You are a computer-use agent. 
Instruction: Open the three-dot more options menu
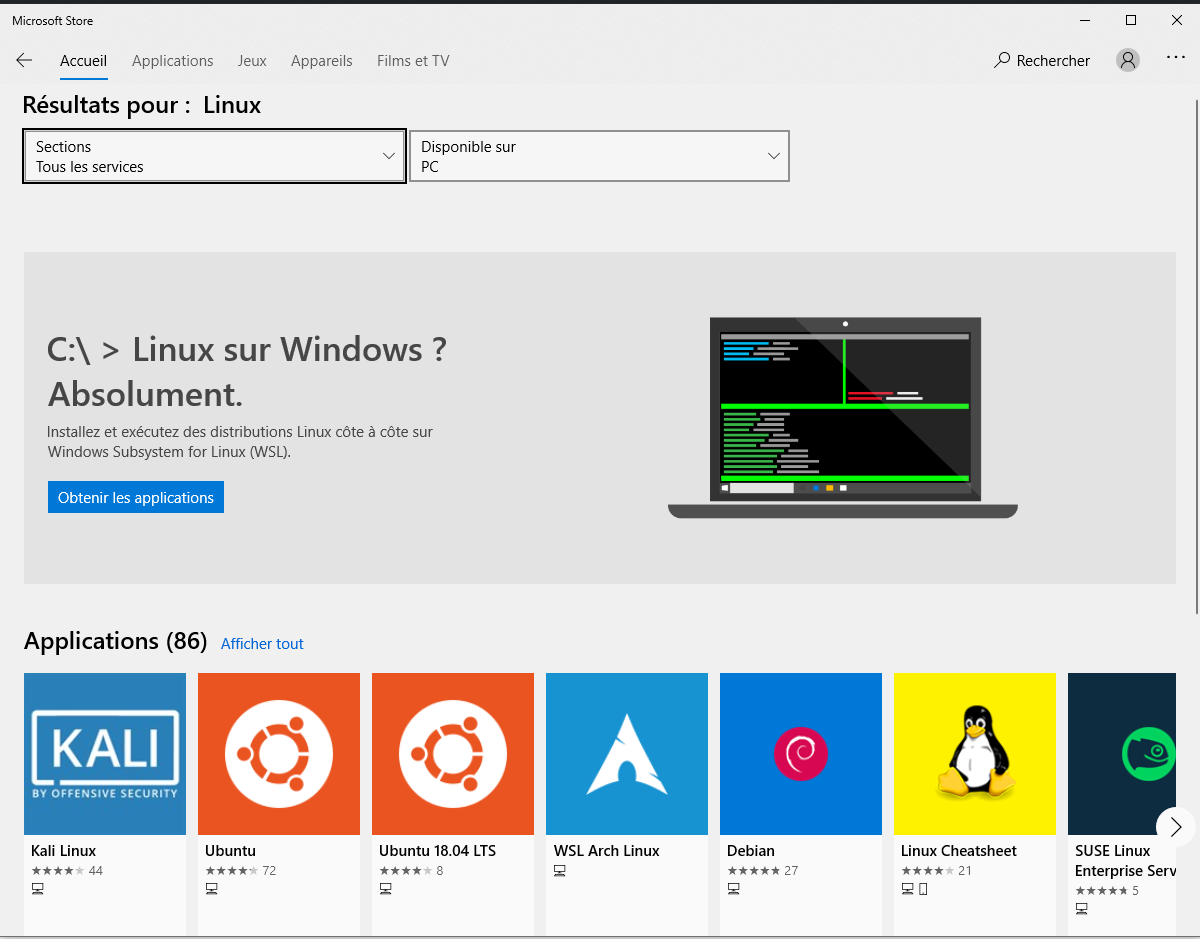click(1176, 58)
